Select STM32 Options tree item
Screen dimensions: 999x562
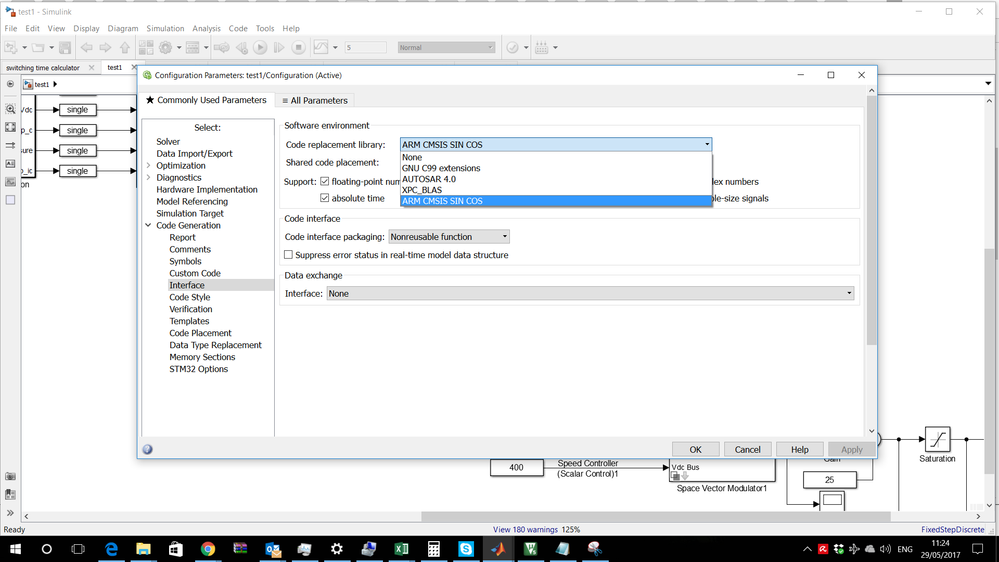[198, 369]
